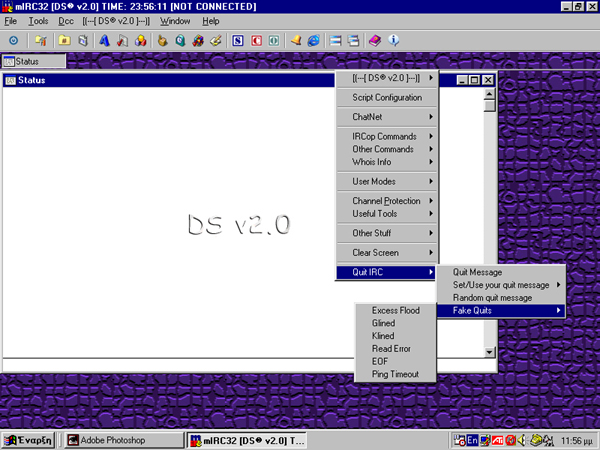This screenshot has height=450, width=600.
Task: Select Random quit message
Action: [501, 298]
